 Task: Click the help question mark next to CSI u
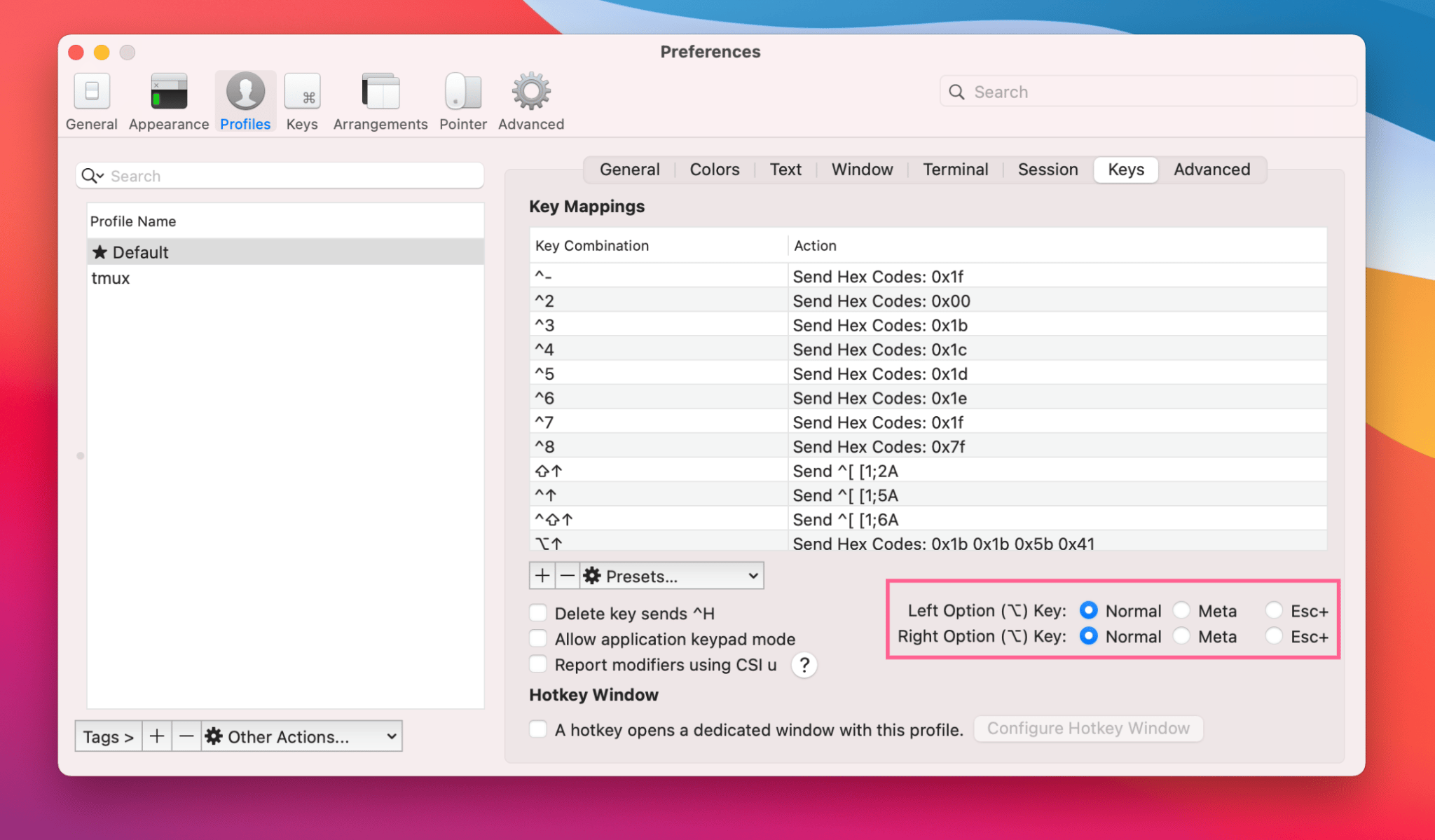coord(804,665)
